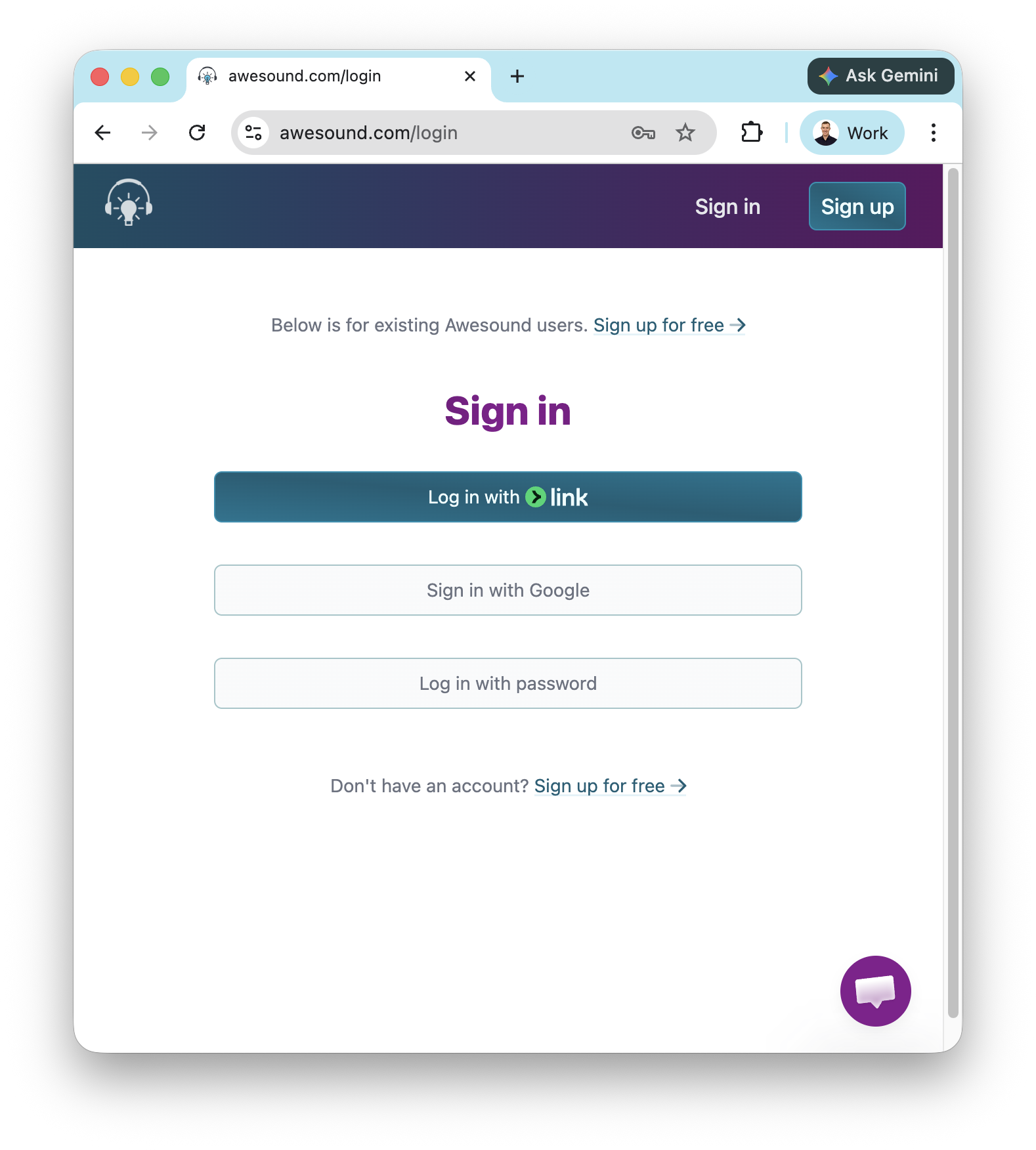Screen dimensions: 1036x1150
Task: Click the Sign up header button
Action: point(857,207)
